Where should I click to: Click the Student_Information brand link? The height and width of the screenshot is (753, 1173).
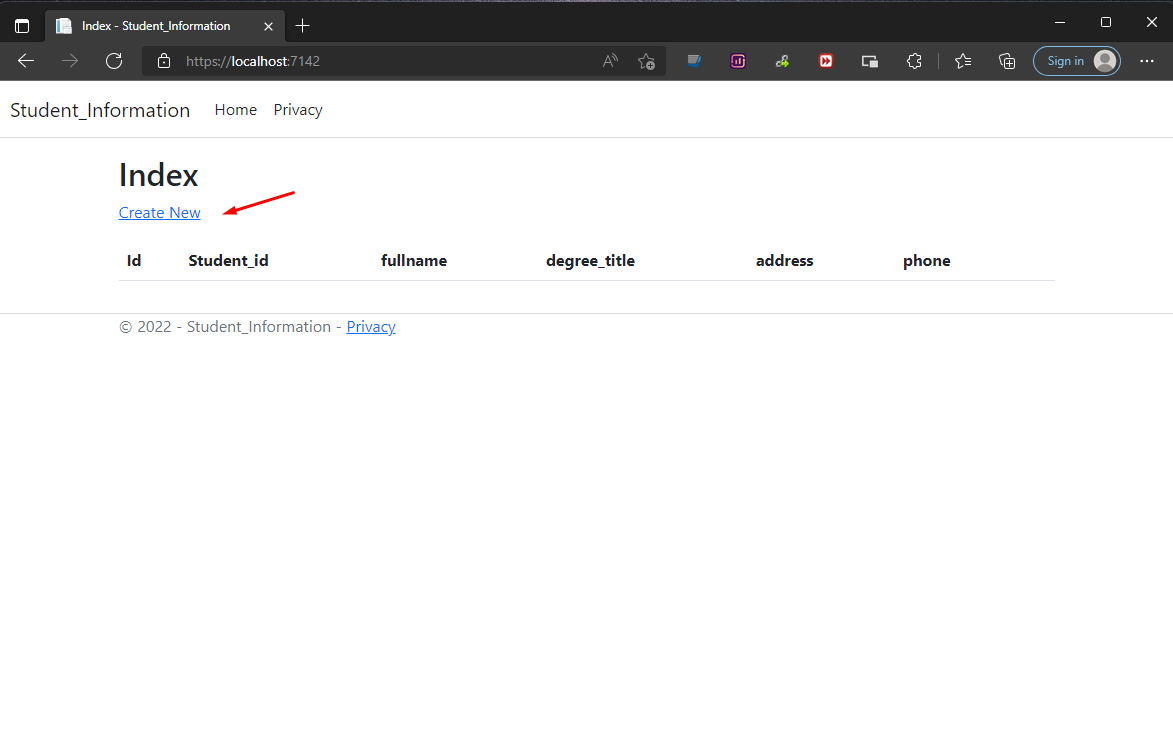(x=100, y=110)
